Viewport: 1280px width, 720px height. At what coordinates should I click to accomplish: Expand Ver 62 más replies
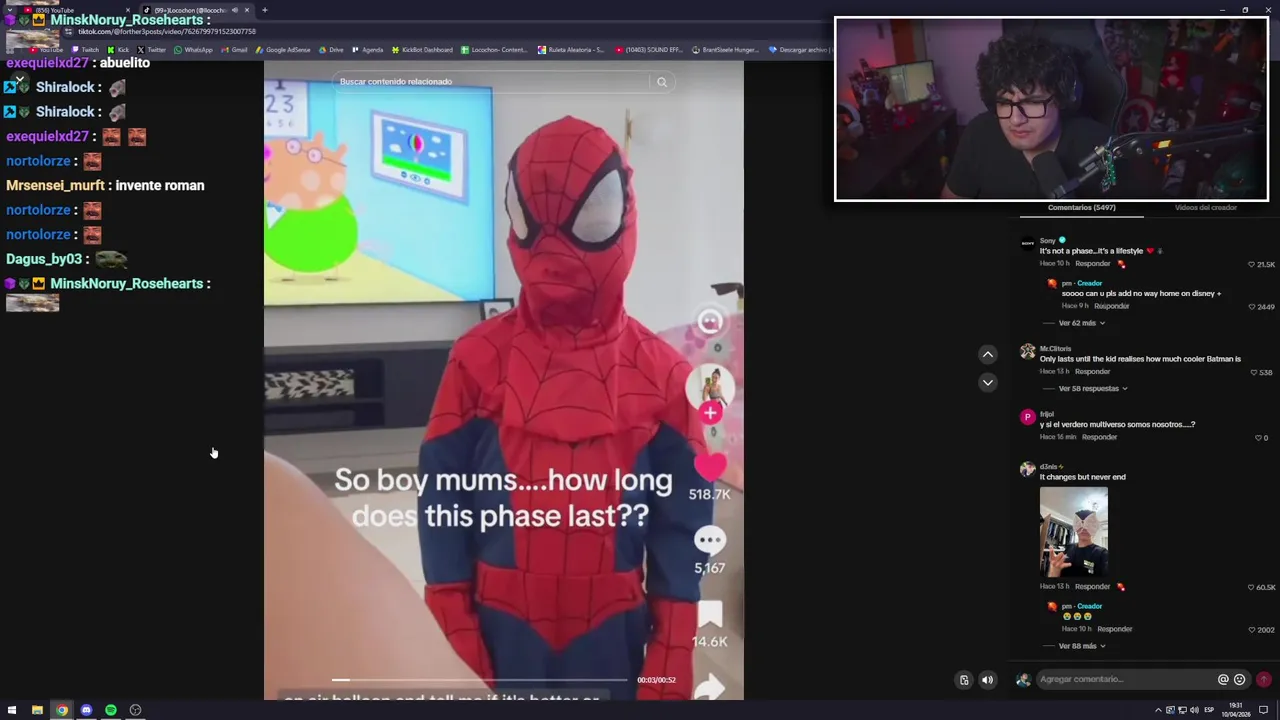(1082, 323)
